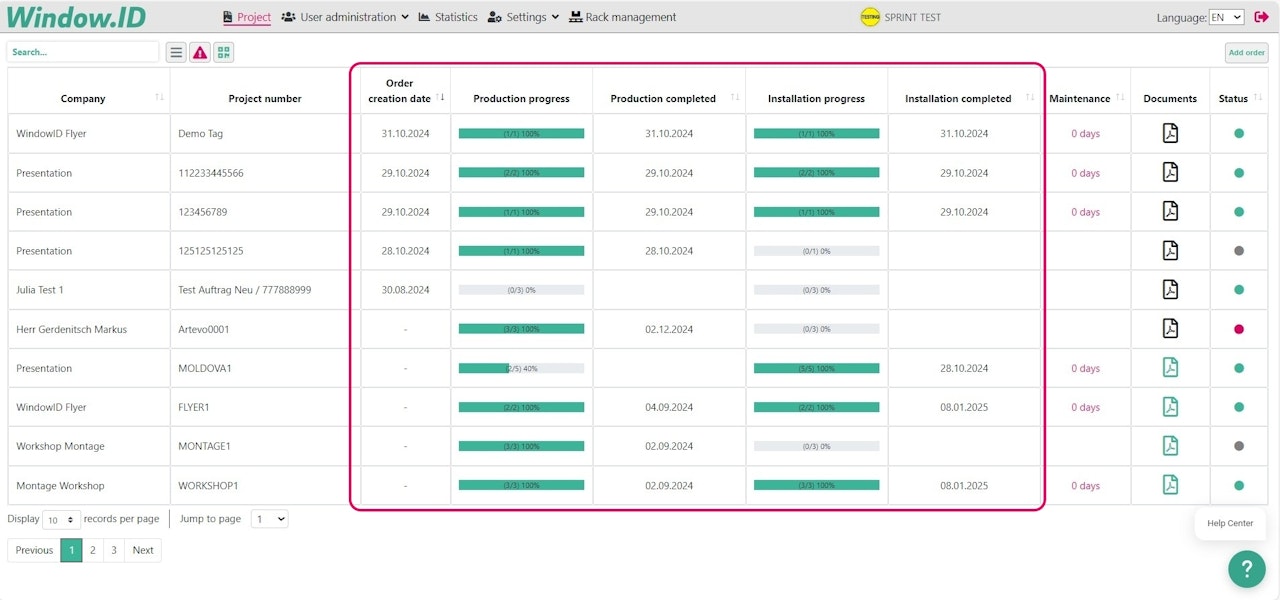Click MOLDOVA1 production progress bar at 40%
1280x600 pixels.
click(521, 368)
